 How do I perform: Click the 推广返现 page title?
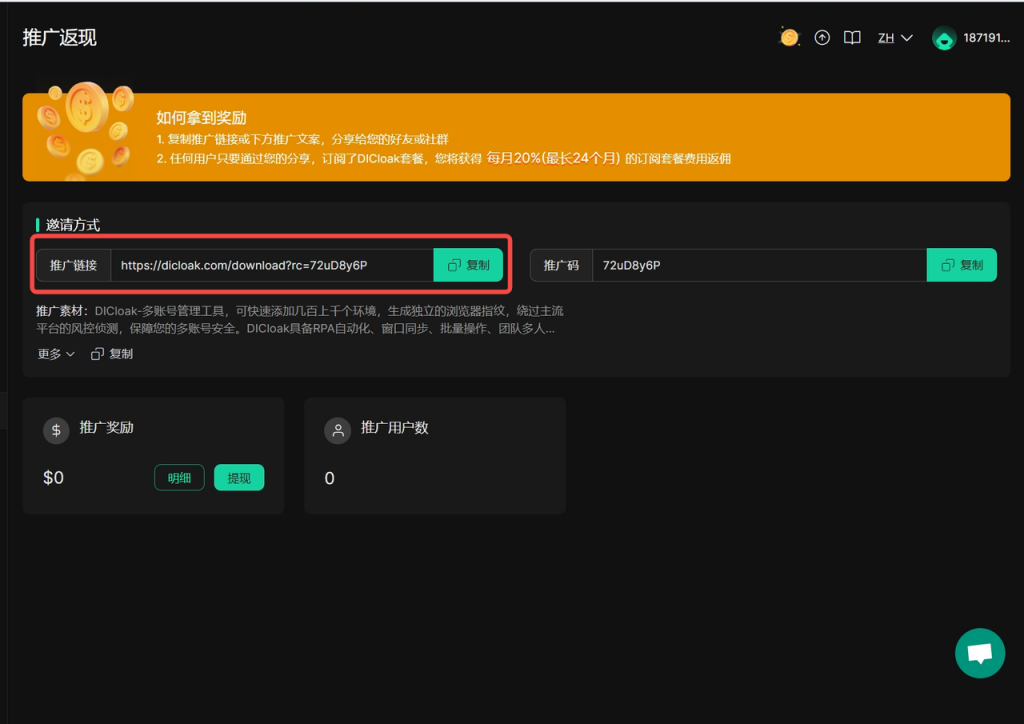coord(59,38)
